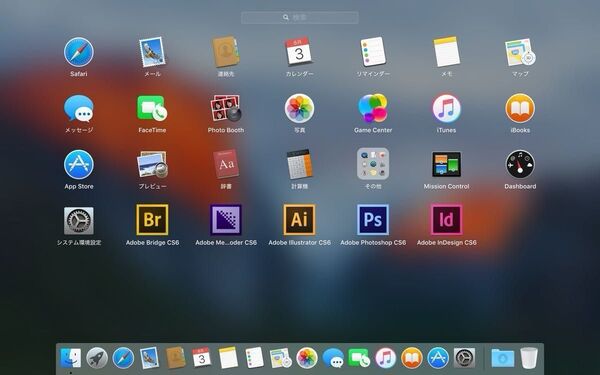Viewport: 600px width, 375px height.
Task: Launch the Mail (メール) app in Launchpad
Action: point(152,52)
